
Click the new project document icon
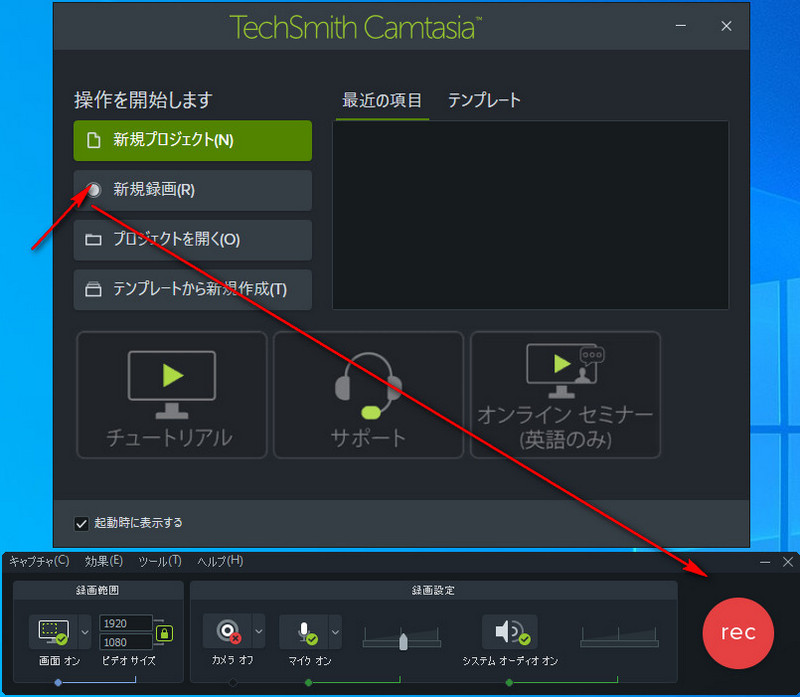93,140
